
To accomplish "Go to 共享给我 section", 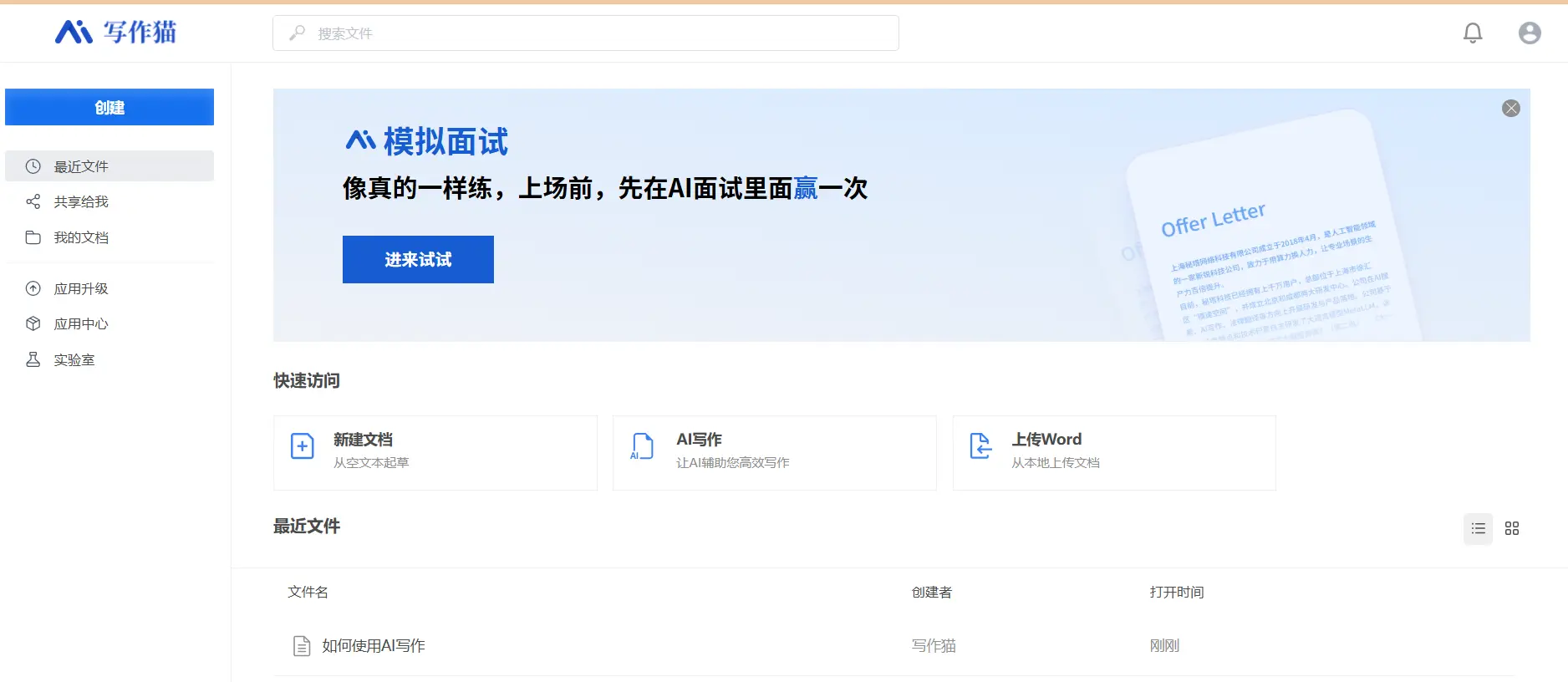I will [x=81, y=201].
